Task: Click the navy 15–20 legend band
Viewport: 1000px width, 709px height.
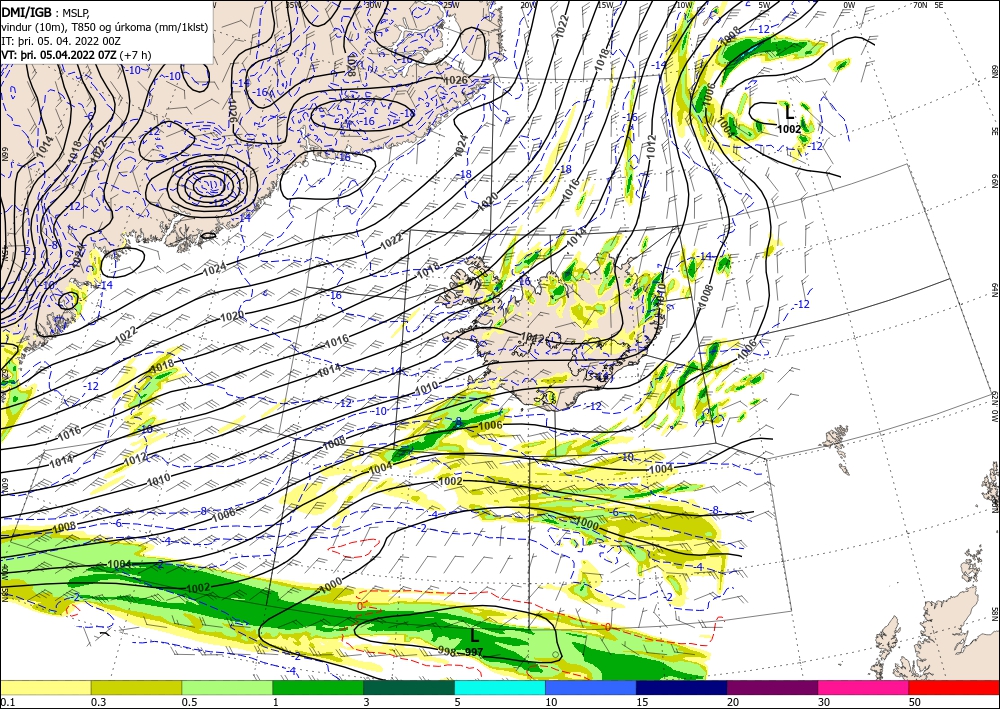Action: [682, 687]
